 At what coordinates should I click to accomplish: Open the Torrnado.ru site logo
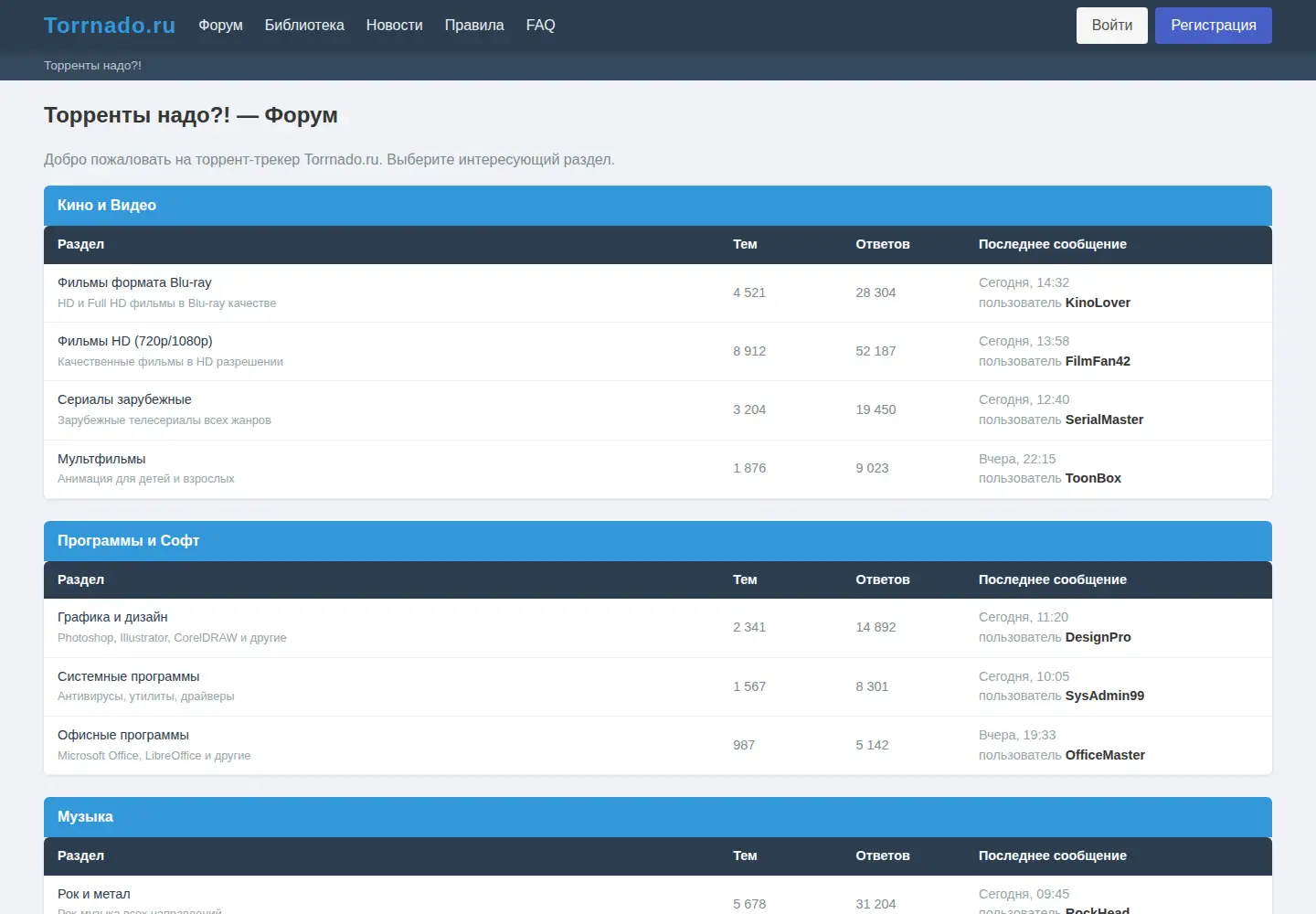[x=110, y=26]
